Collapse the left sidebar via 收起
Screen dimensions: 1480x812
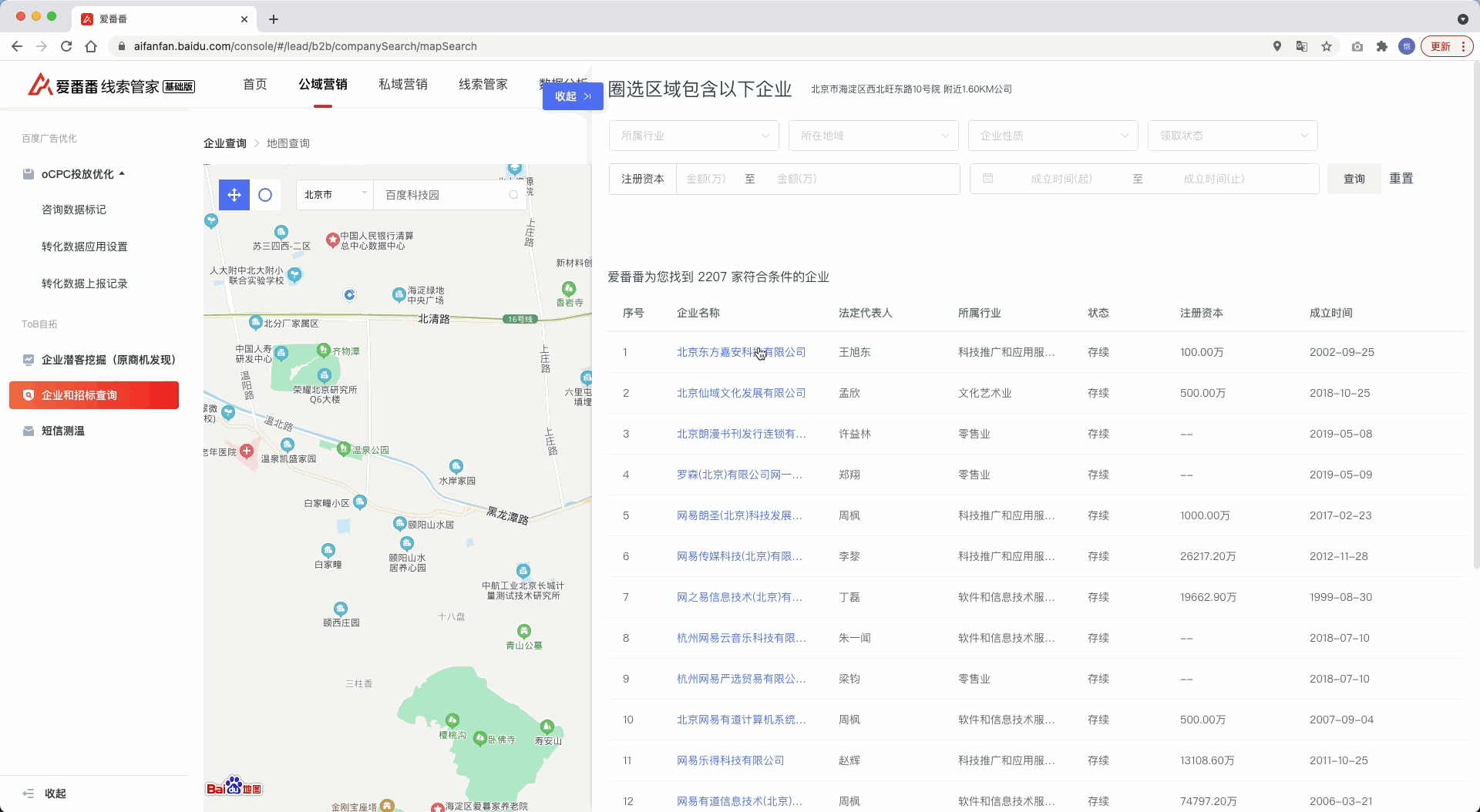pyautogui.click(x=45, y=794)
